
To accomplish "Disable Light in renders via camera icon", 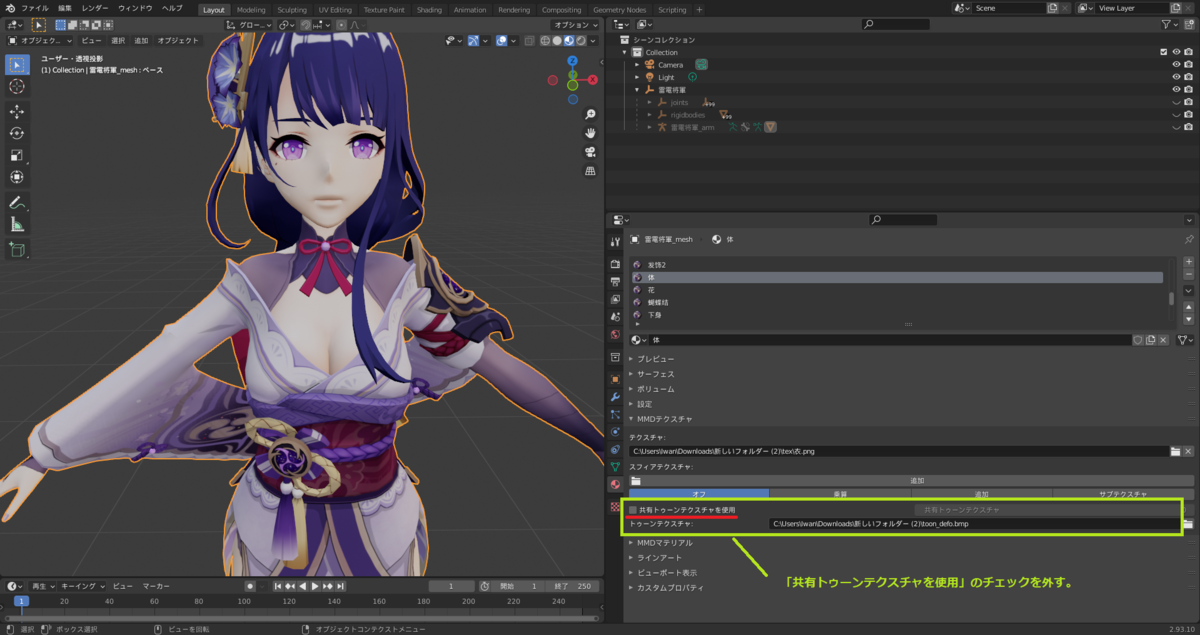I will coord(1188,77).
